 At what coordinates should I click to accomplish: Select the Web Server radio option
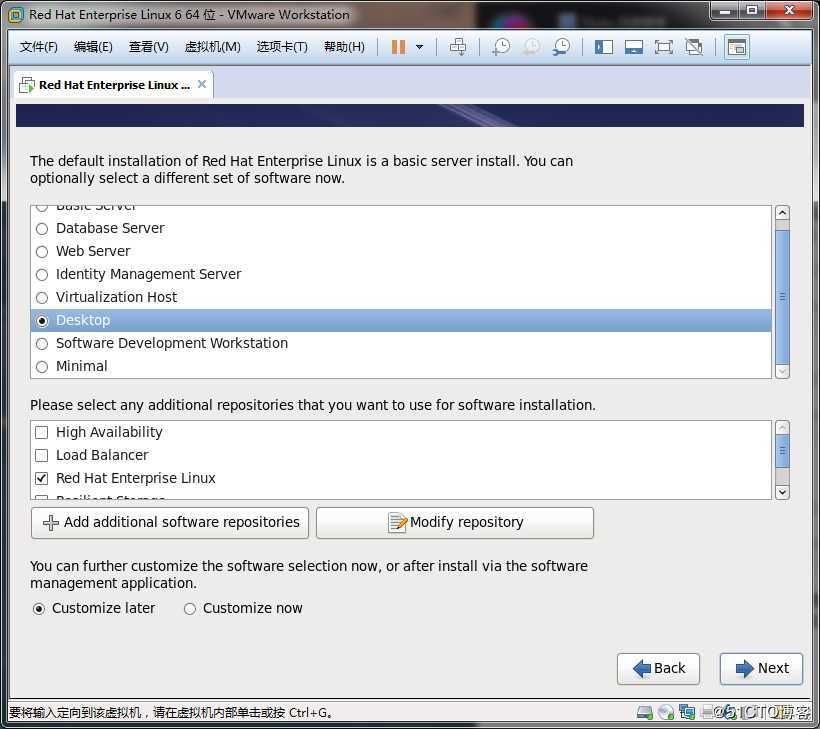pyautogui.click(x=42, y=252)
